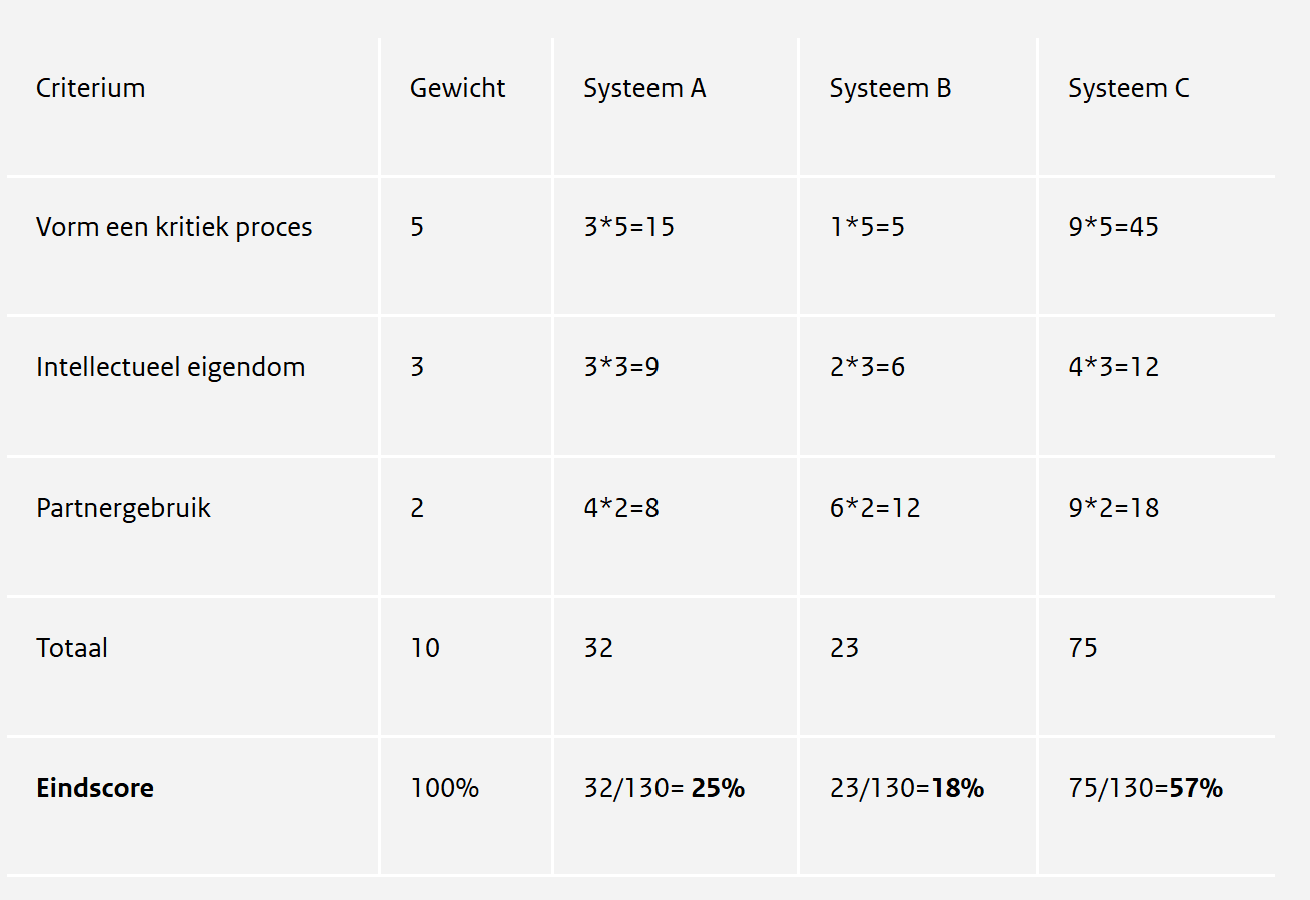Select the Systeem B header cell

[890, 88]
